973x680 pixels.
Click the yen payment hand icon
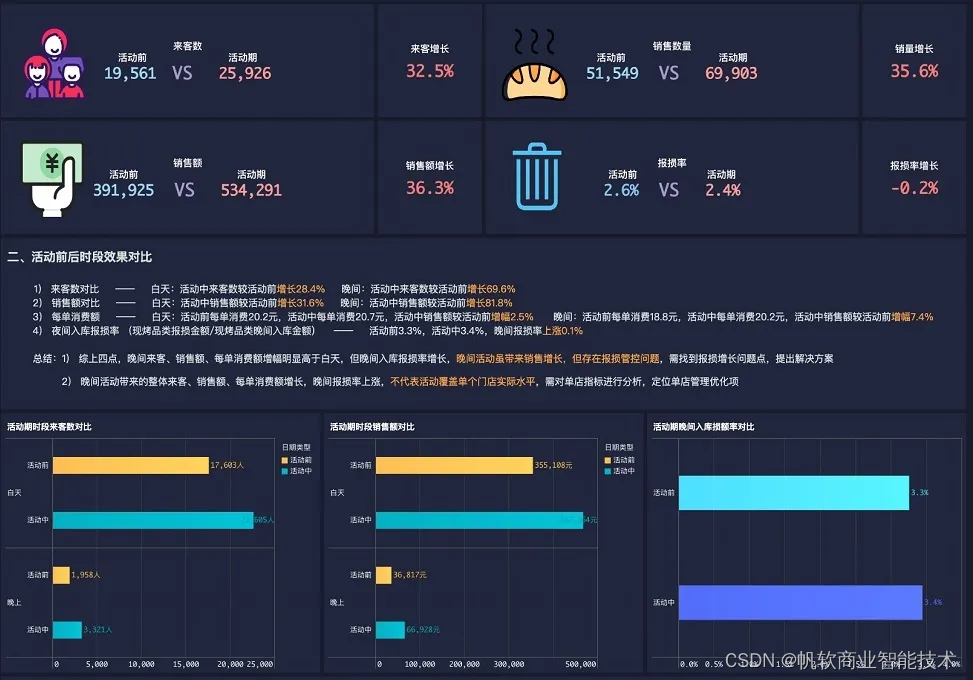(x=52, y=179)
